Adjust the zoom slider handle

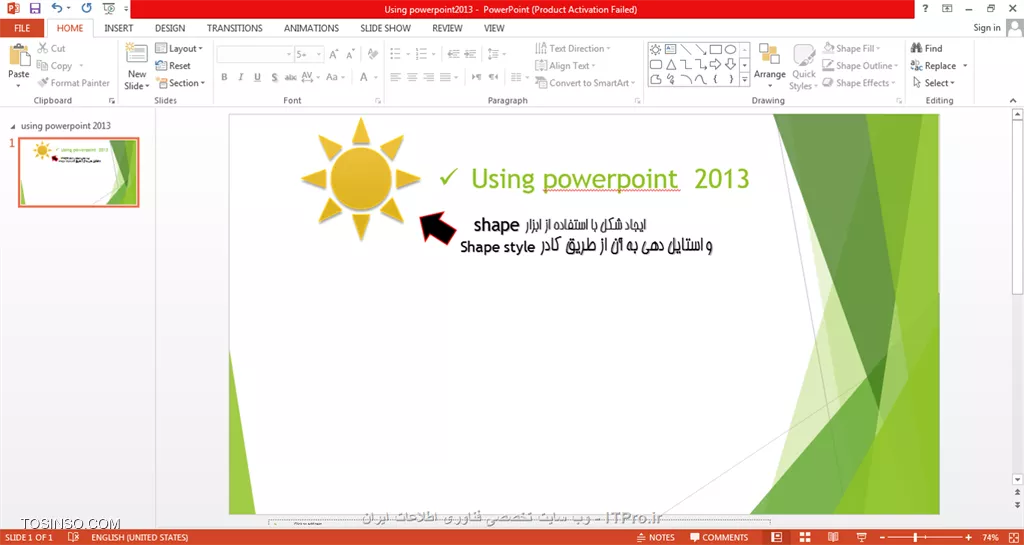[x=916, y=537]
